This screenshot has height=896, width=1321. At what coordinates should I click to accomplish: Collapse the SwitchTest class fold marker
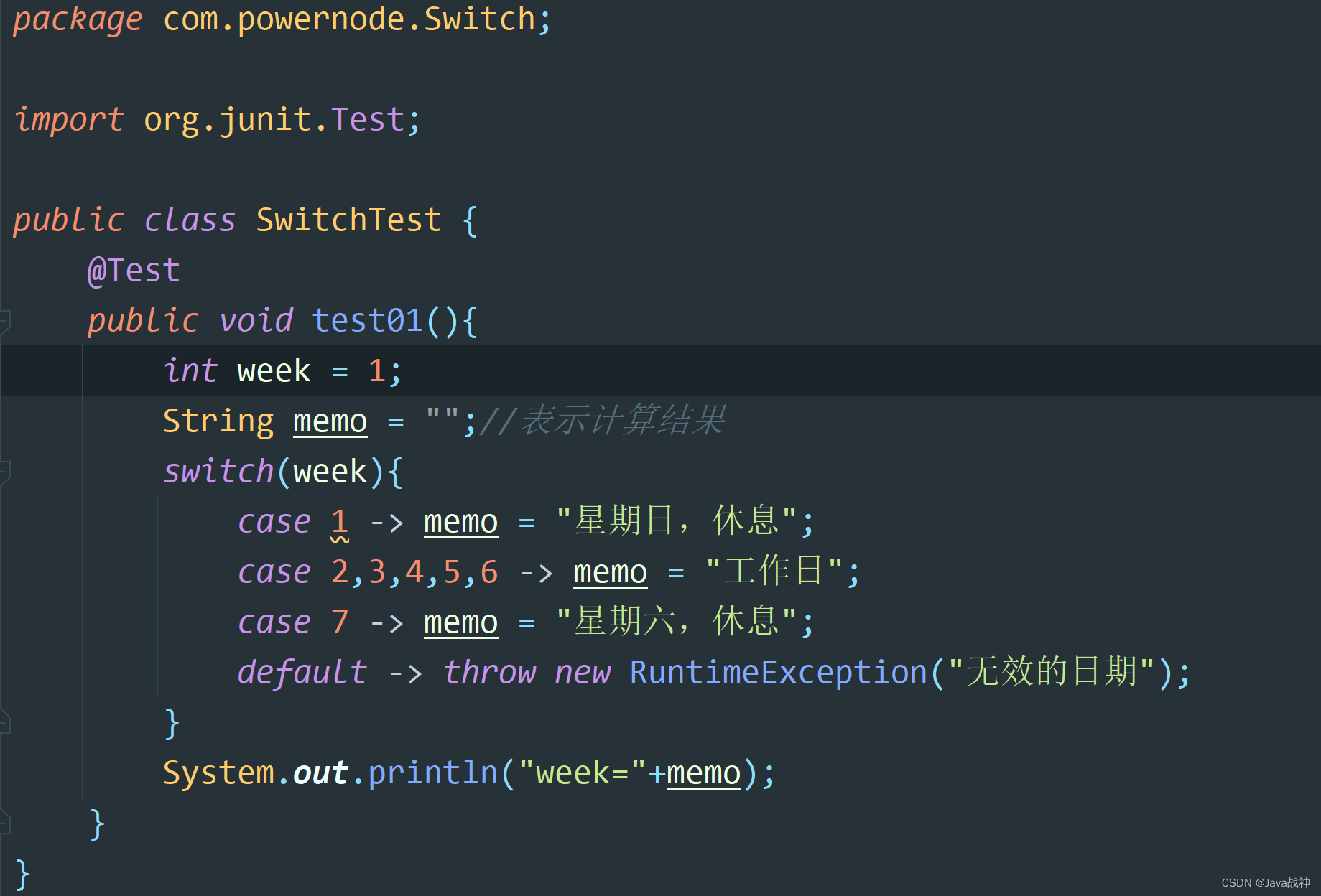tap(6, 220)
